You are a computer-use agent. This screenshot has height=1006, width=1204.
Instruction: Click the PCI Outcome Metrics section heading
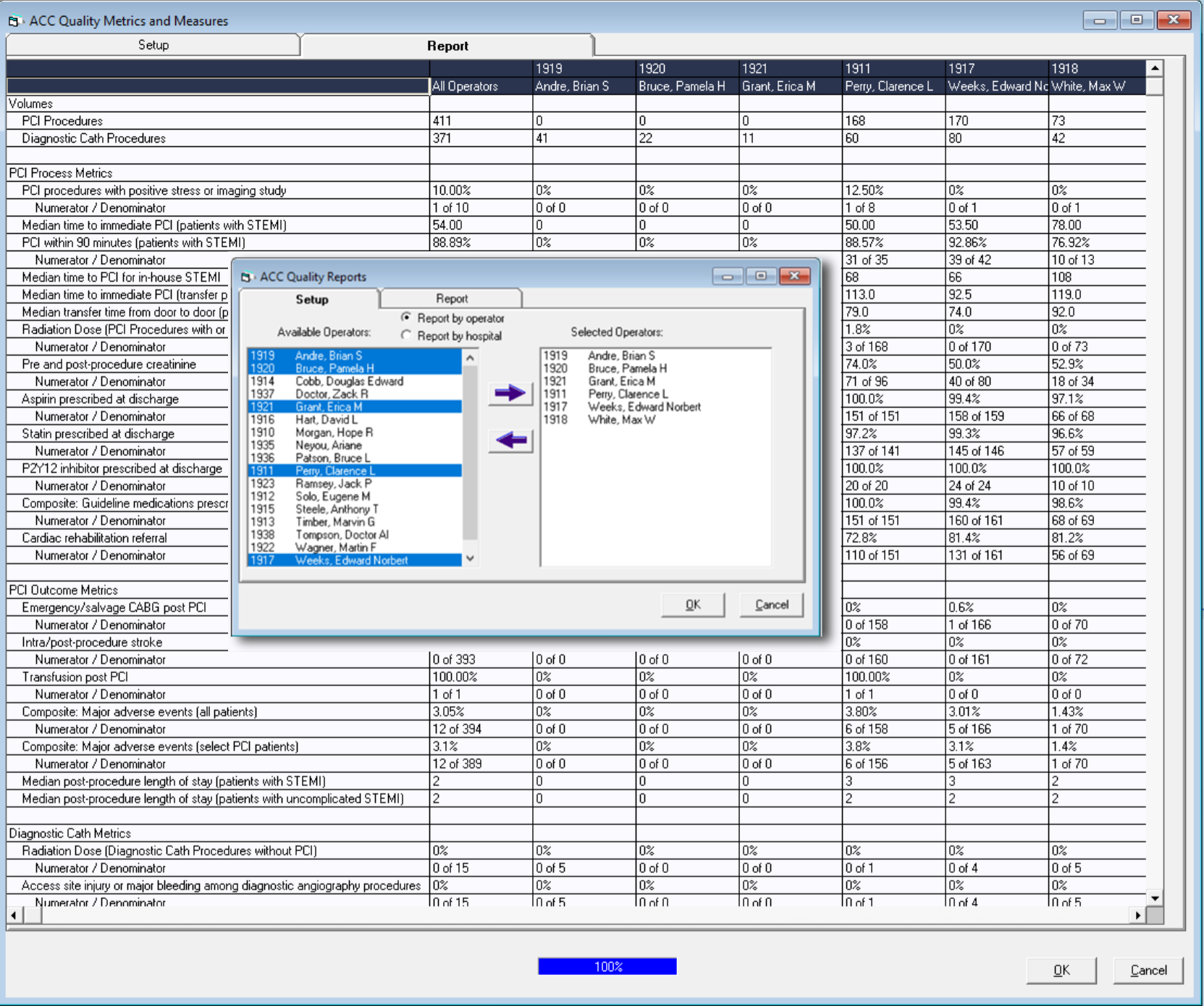click(x=63, y=590)
